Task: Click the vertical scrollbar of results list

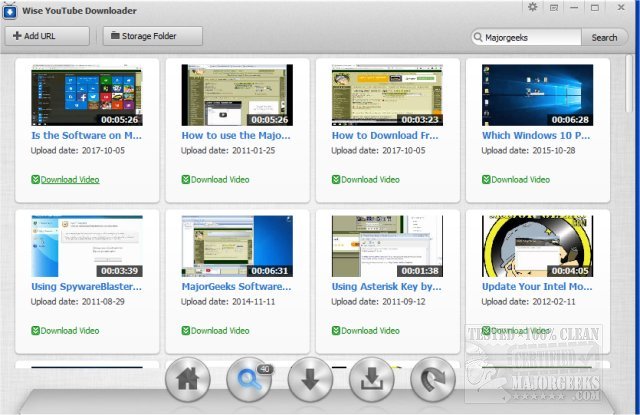Action: pyautogui.click(x=629, y=84)
